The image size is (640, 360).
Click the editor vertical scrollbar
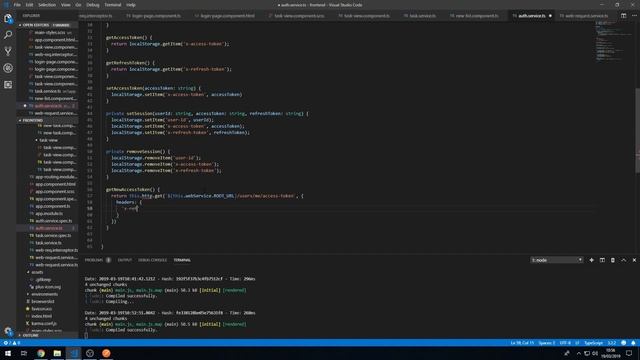(638, 131)
